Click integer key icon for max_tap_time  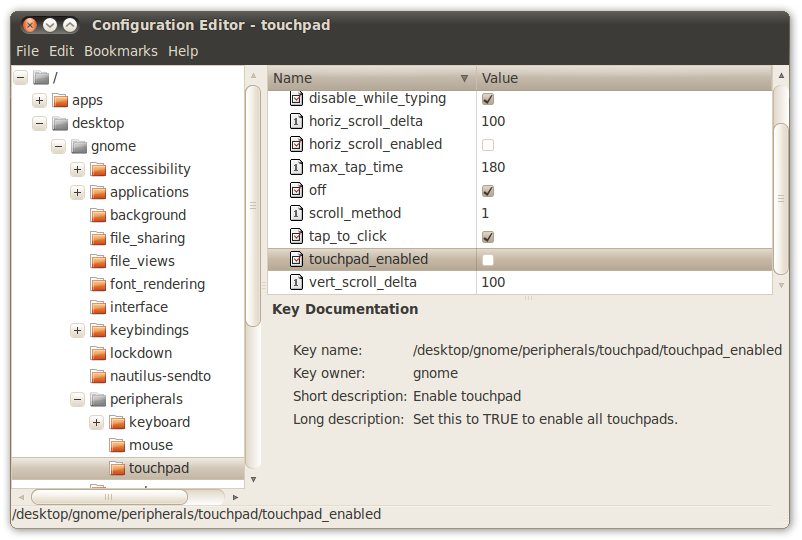(296, 167)
